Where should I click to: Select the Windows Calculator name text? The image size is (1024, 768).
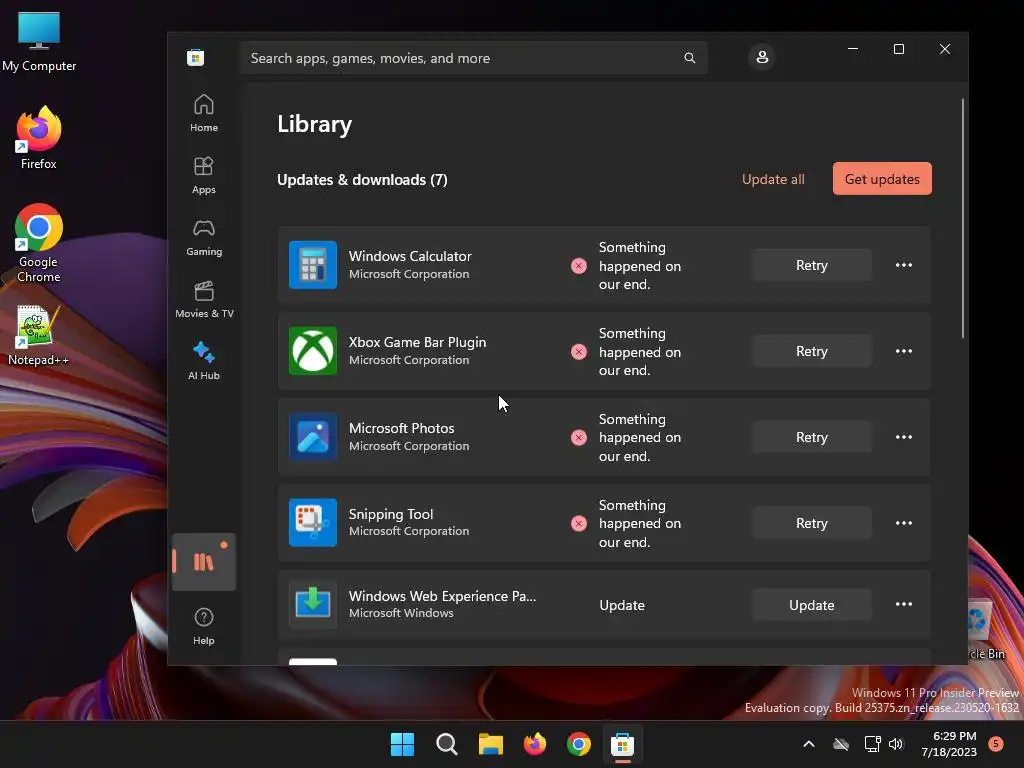point(410,256)
